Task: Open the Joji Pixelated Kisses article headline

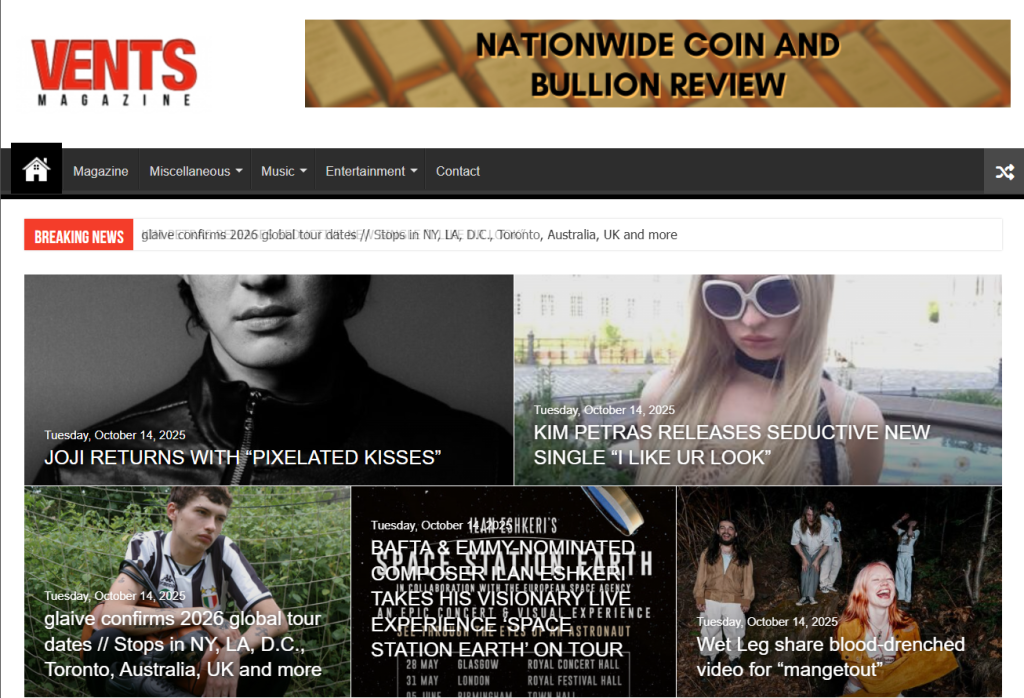Action: coord(243,457)
